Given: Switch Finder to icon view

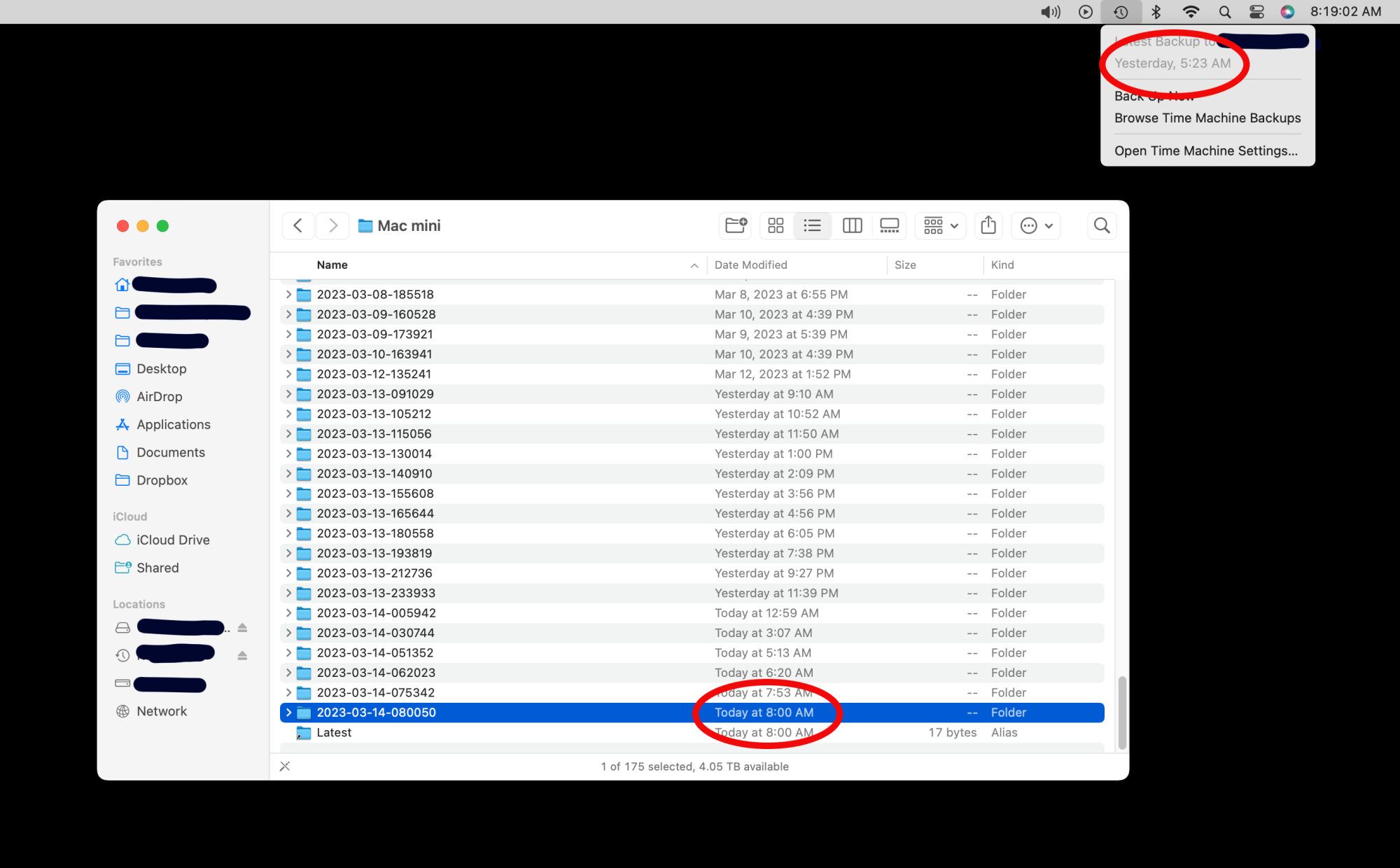Looking at the screenshot, I should click(x=776, y=225).
